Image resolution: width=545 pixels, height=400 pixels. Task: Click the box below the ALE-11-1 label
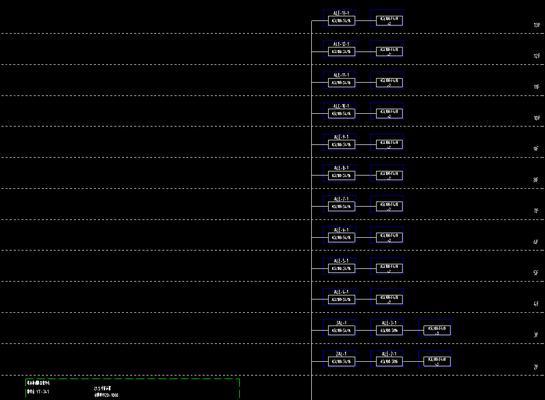coord(342,83)
